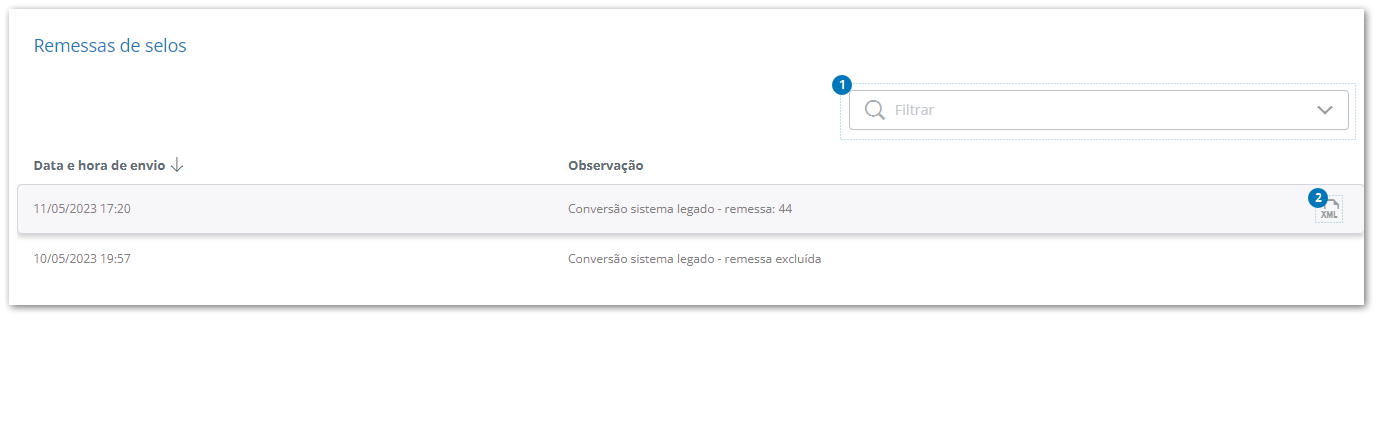The width and height of the screenshot is (1377, 429).
Task: Click the magnifier icon in the filter box
Action: point(875,110)
